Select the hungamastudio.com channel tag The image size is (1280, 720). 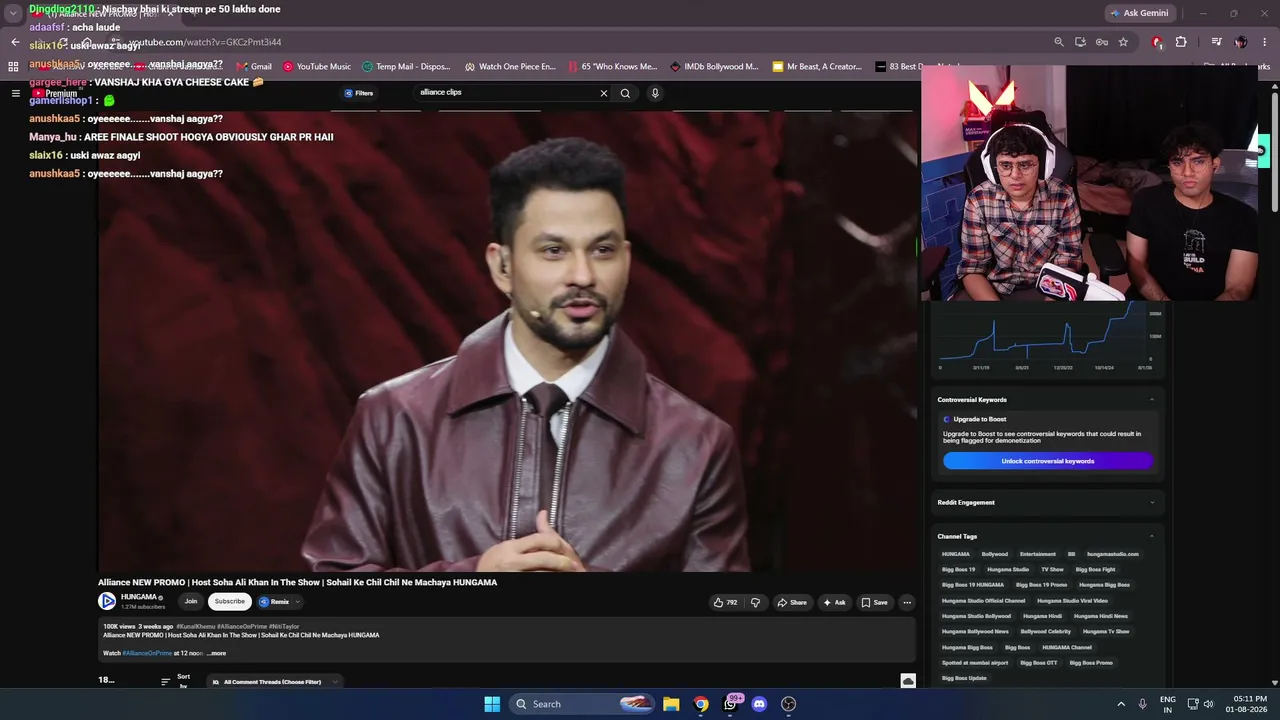pyautogui.click(x=1113, y=554)
